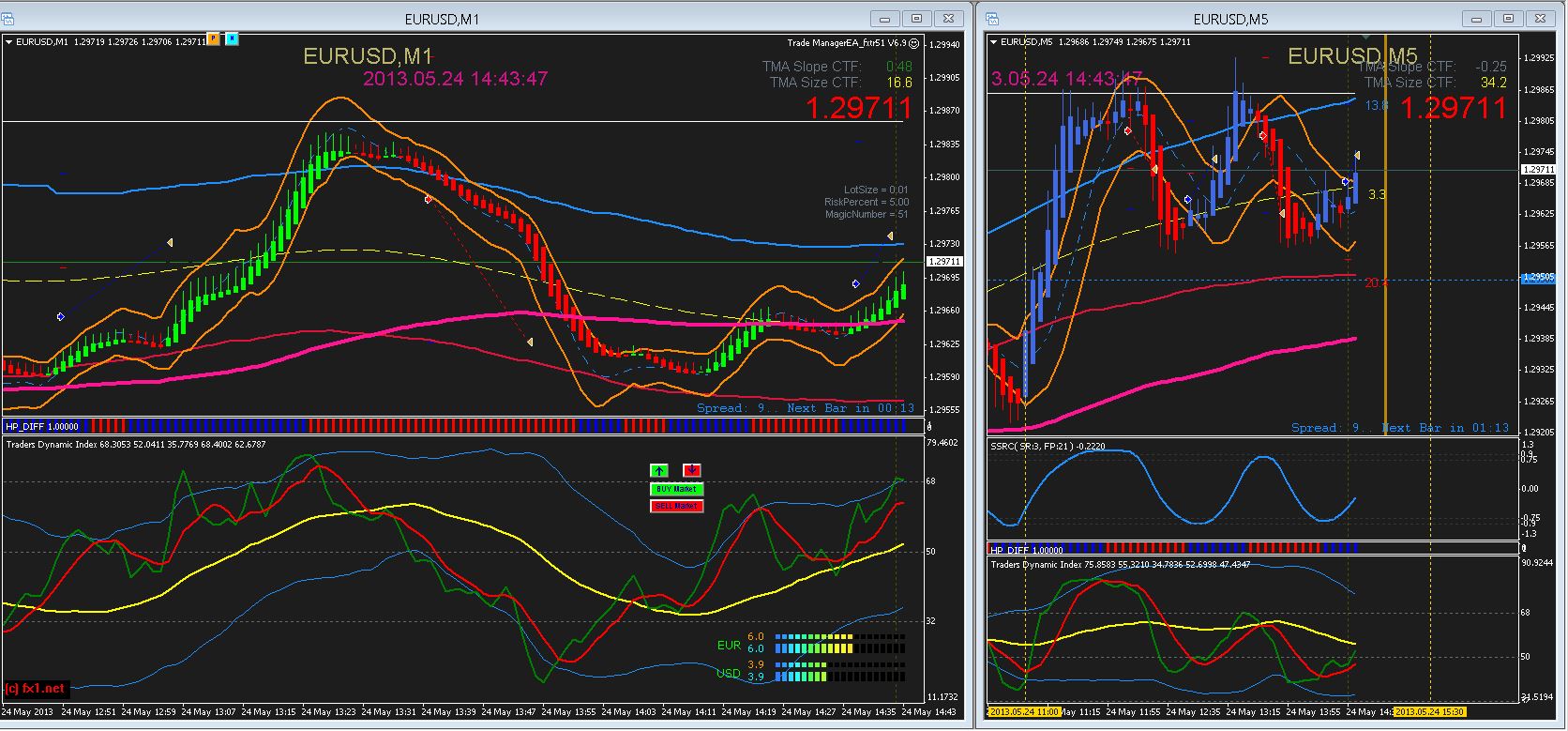Click the fx1.net copyright label

pos(35,689)
